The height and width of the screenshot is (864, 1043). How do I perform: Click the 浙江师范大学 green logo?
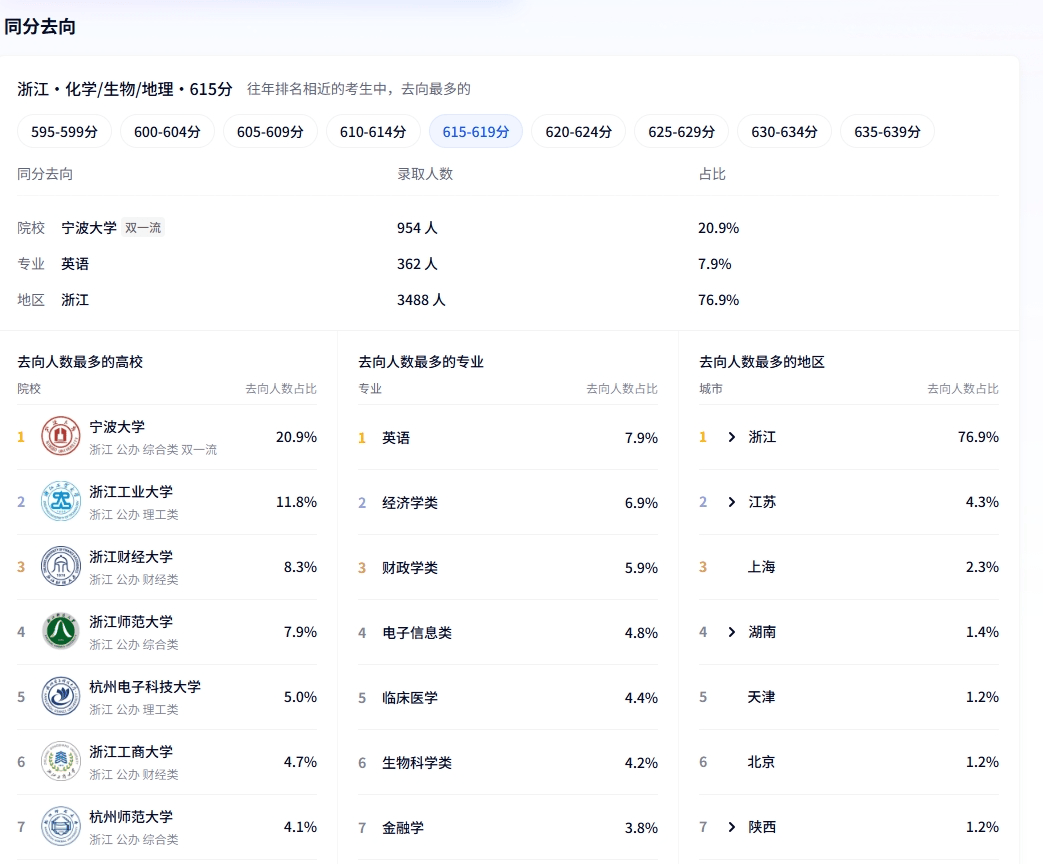tap(60, 632)
